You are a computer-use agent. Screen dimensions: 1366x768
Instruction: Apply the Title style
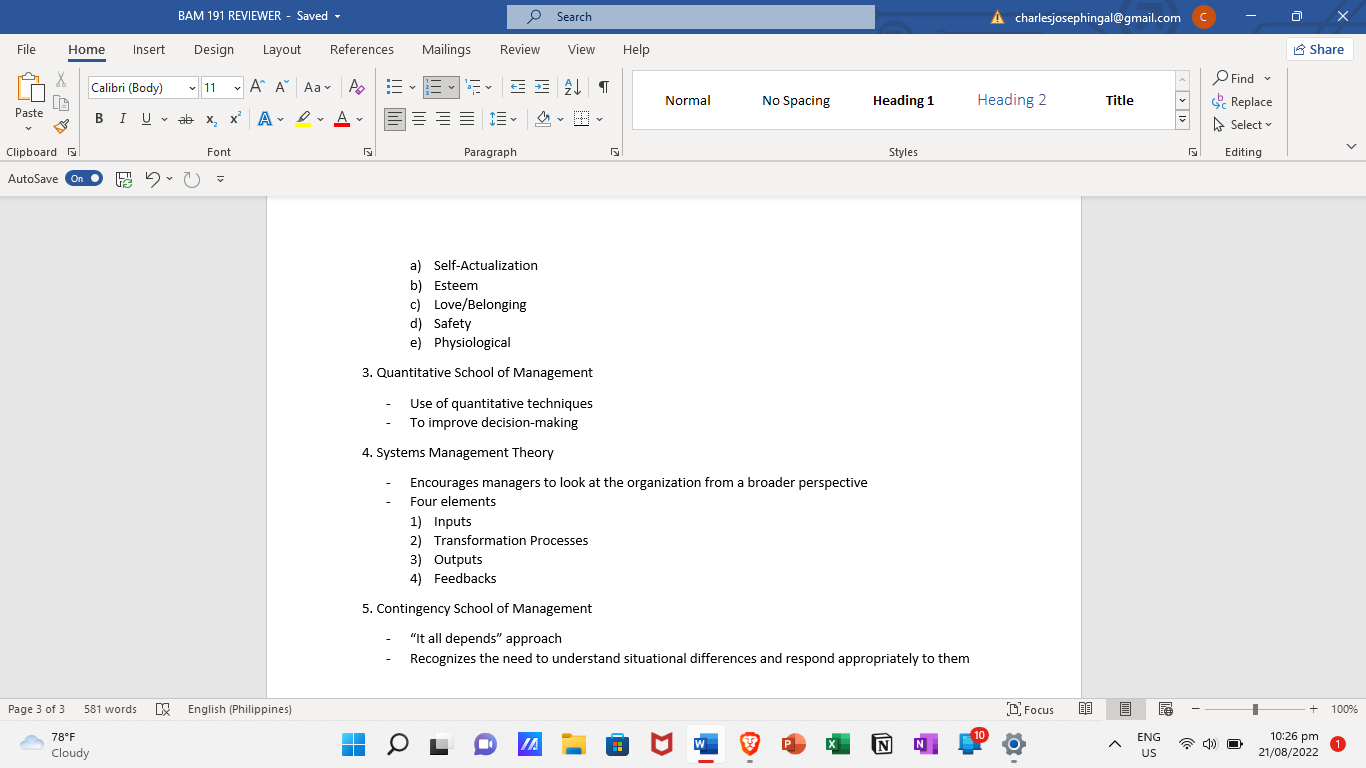click(1119, 100)
